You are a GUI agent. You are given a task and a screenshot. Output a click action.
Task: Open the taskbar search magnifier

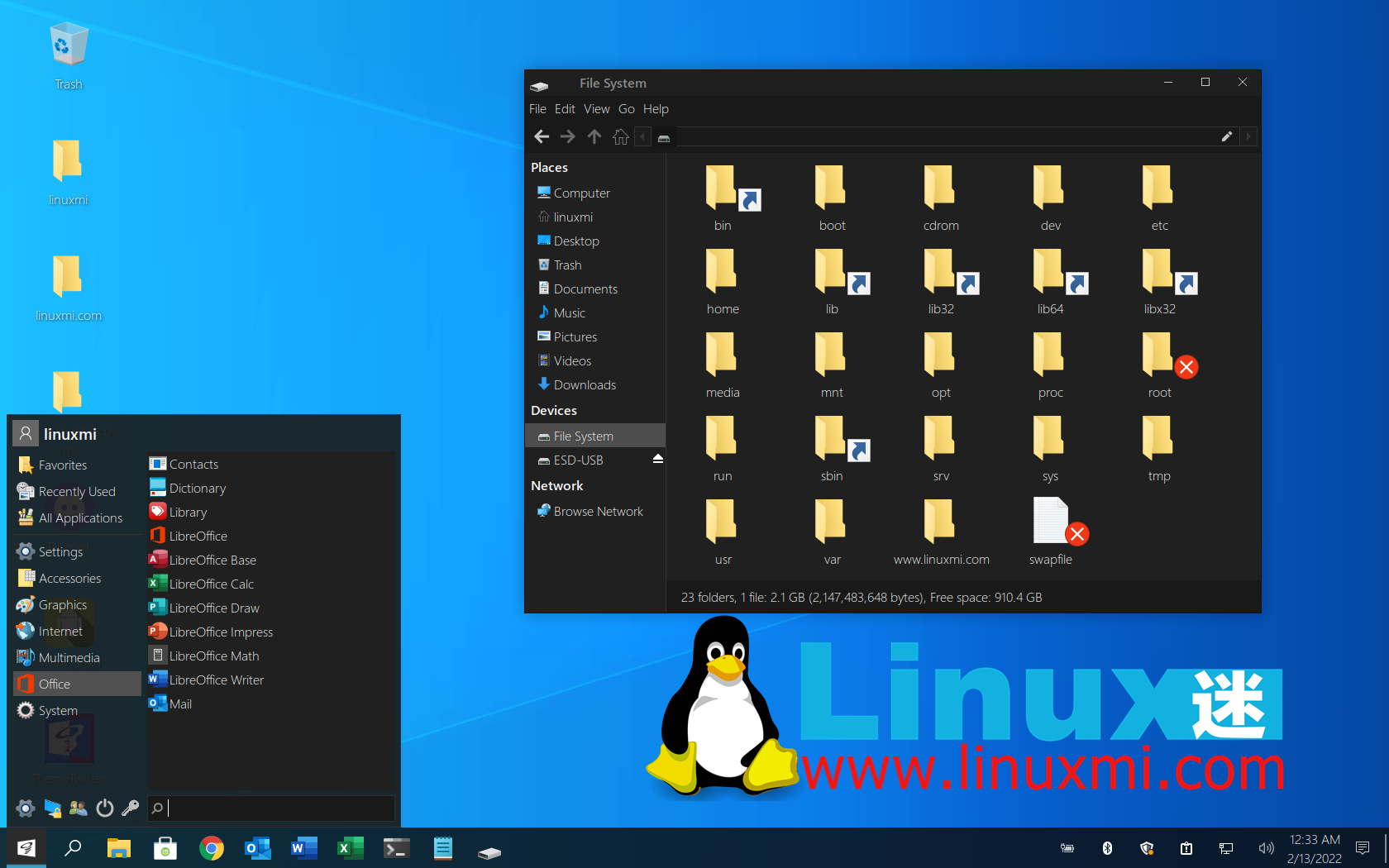(x=73, y=848)
